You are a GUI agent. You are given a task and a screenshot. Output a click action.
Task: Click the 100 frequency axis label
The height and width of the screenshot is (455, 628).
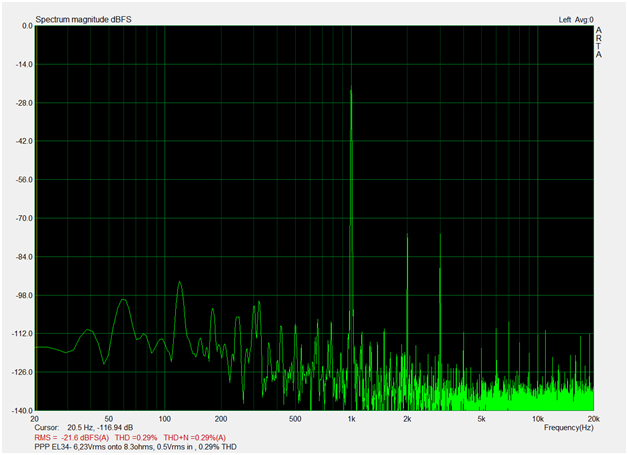click(x=164, y=419)
